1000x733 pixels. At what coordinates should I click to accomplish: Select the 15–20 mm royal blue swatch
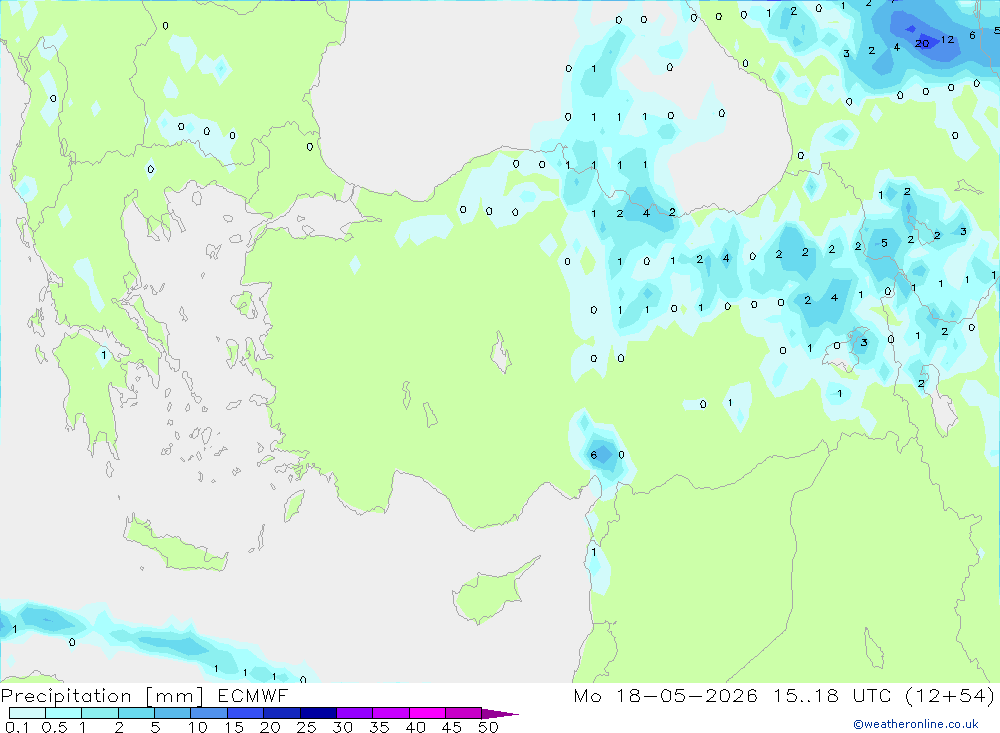coord(245,713)
